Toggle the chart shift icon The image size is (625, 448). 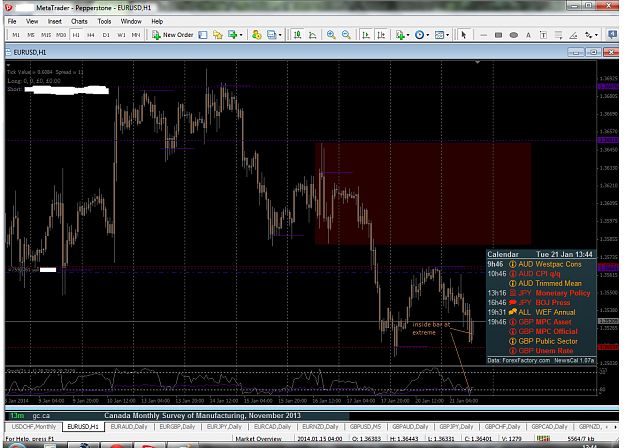click(x=381, y=35)
